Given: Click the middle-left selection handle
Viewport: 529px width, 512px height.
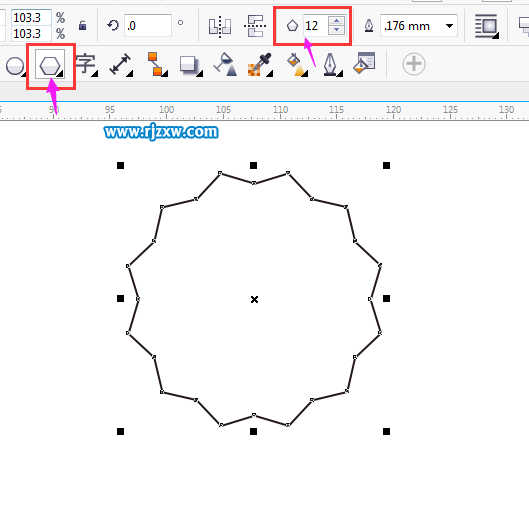Looking at the screenshot, I should (x=120, y=298).
